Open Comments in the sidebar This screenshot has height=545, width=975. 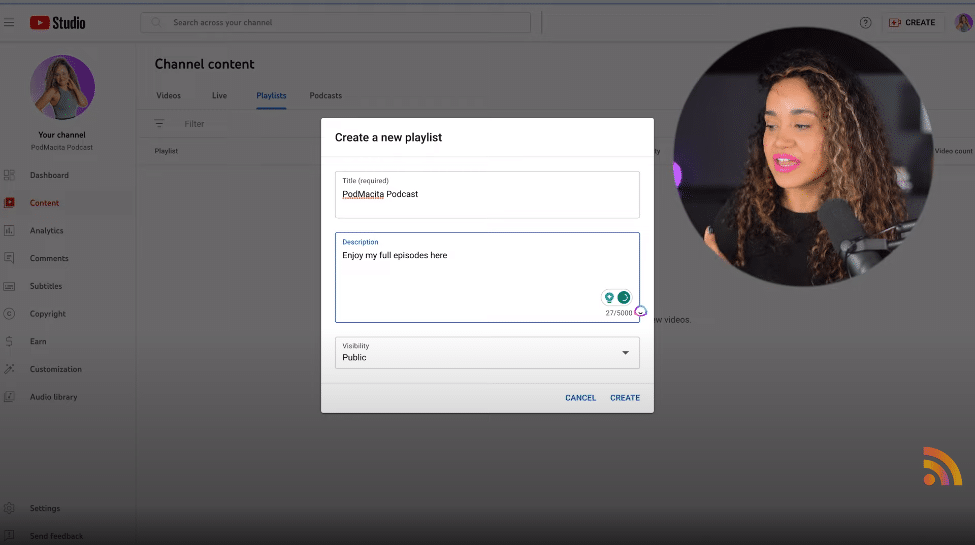49,258
